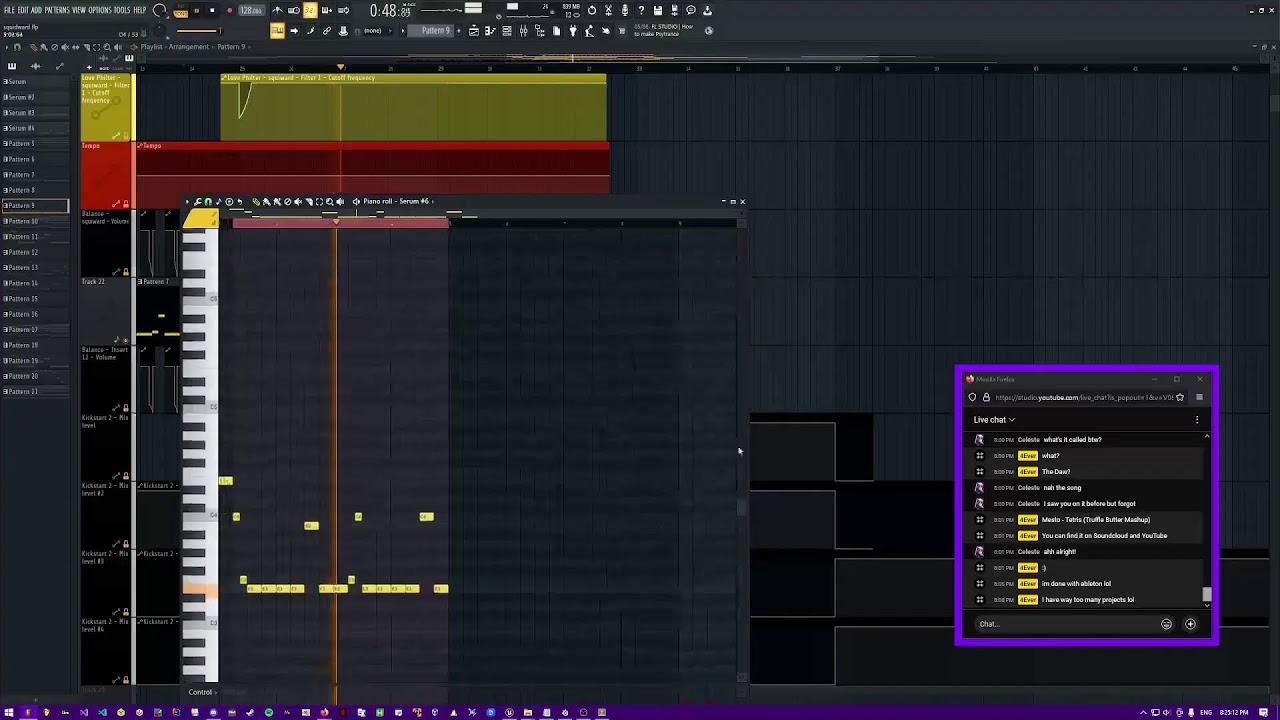Viewport: 1280px width, 720px height.
Task: Open the scissors audio editor icon
Action: (608, 10)
